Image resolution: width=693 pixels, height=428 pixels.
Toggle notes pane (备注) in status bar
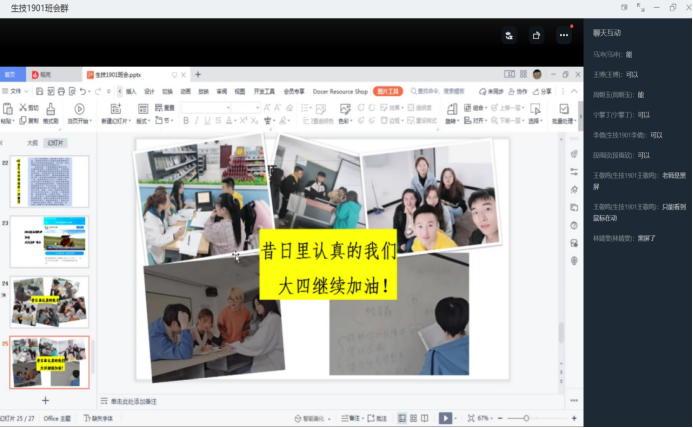point(350,418)
